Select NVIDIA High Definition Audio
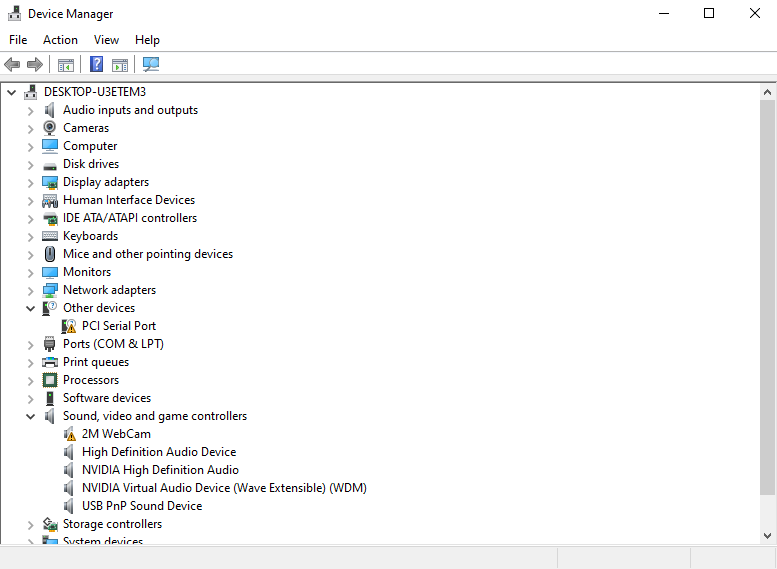 pos(161,469)
